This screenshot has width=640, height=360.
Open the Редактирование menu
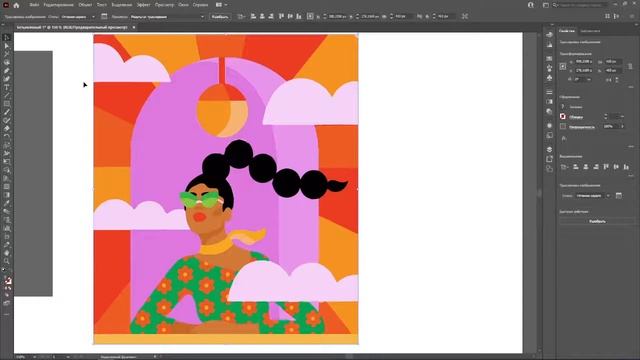coord(58,5)
